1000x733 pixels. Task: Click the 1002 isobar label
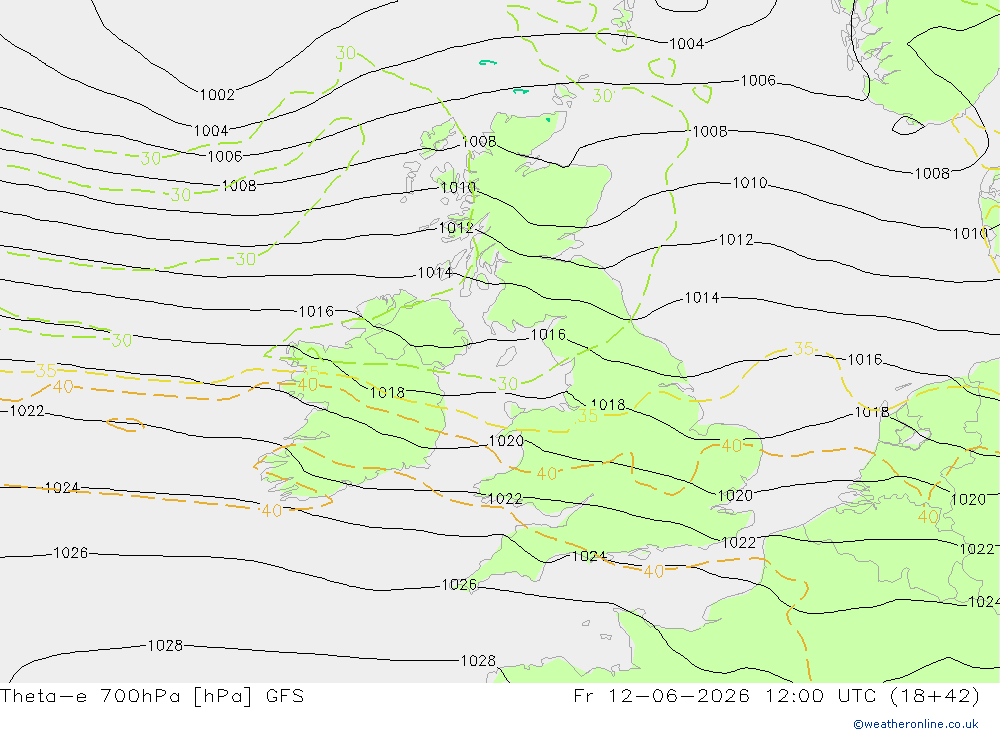pos(217,95)
